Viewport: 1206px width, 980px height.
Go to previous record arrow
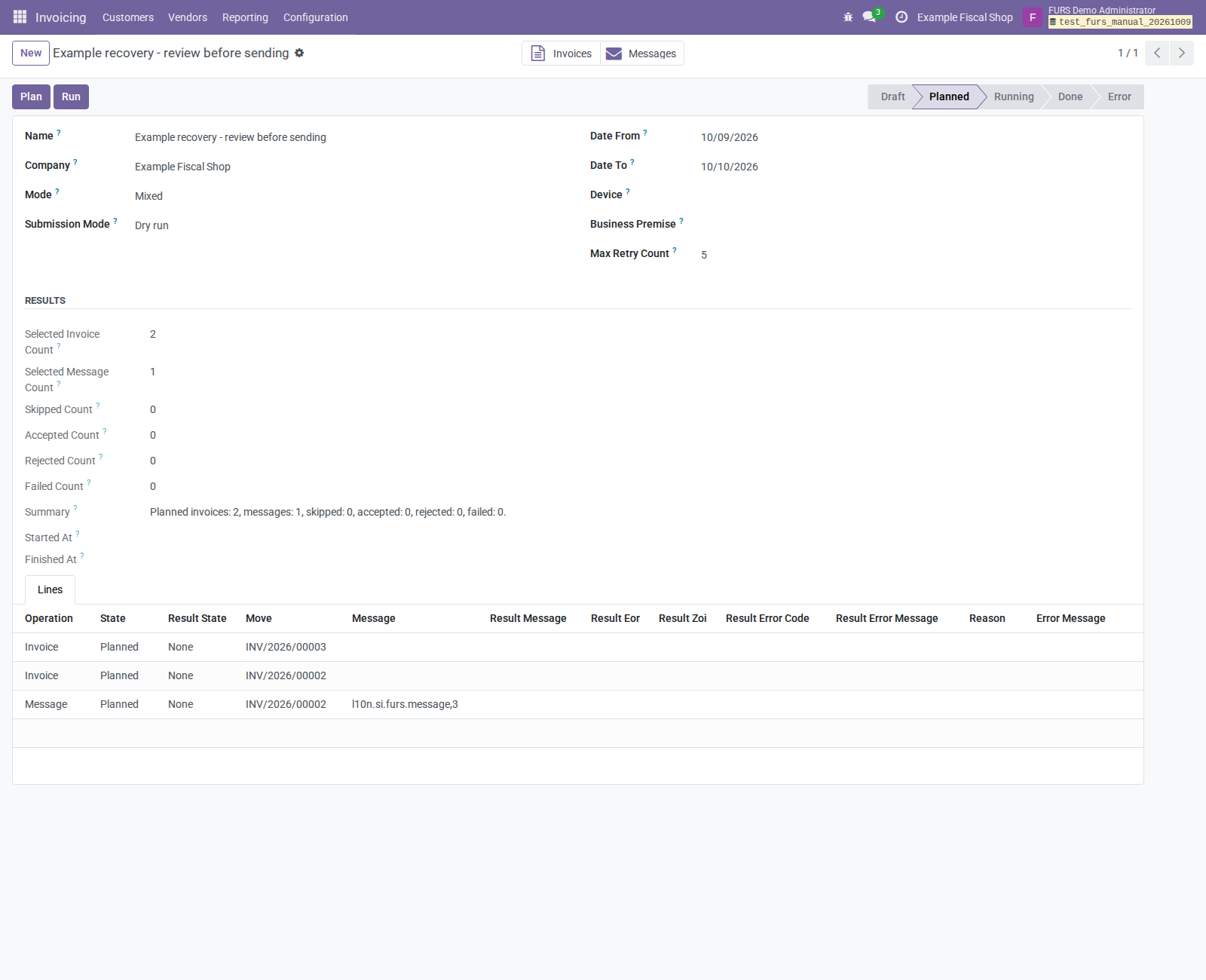coord(1157,53)
